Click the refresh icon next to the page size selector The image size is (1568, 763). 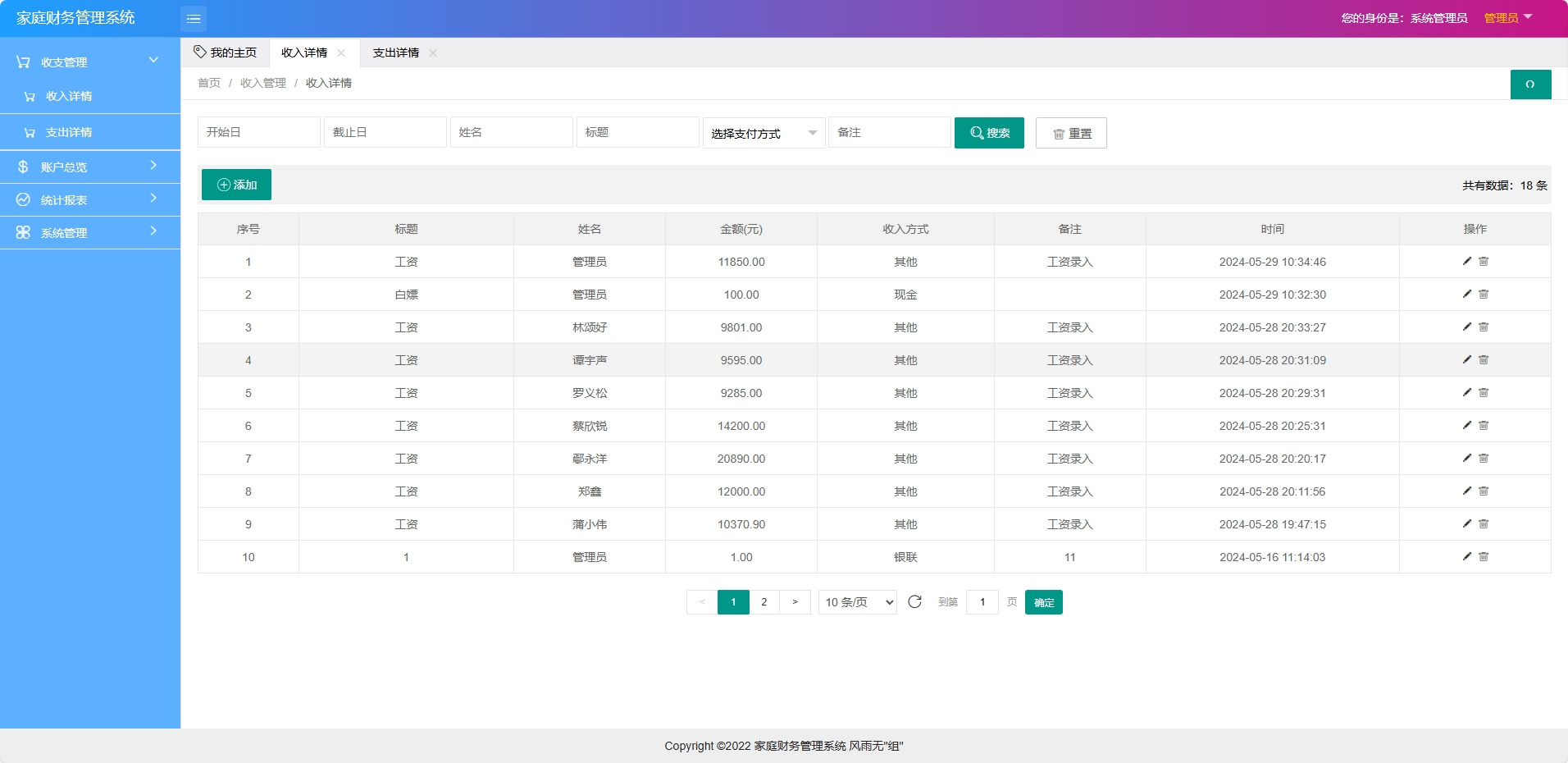(914, 601)
